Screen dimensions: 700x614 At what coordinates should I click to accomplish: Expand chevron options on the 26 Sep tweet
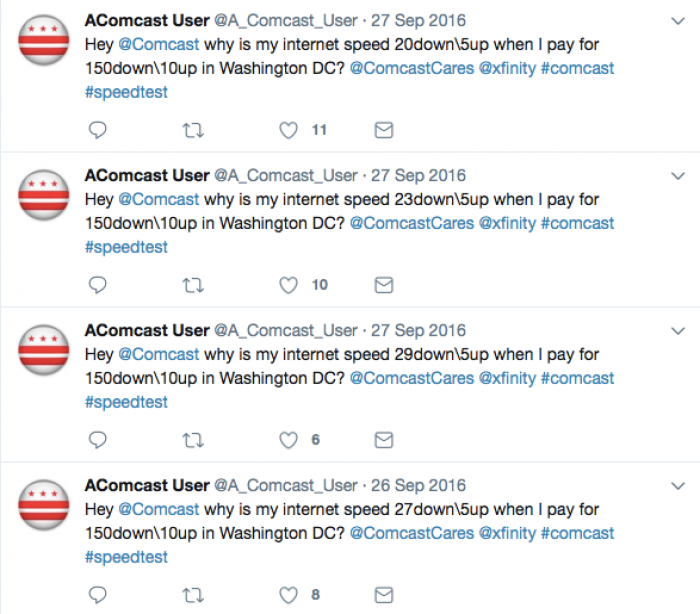(x=678, y=486)
